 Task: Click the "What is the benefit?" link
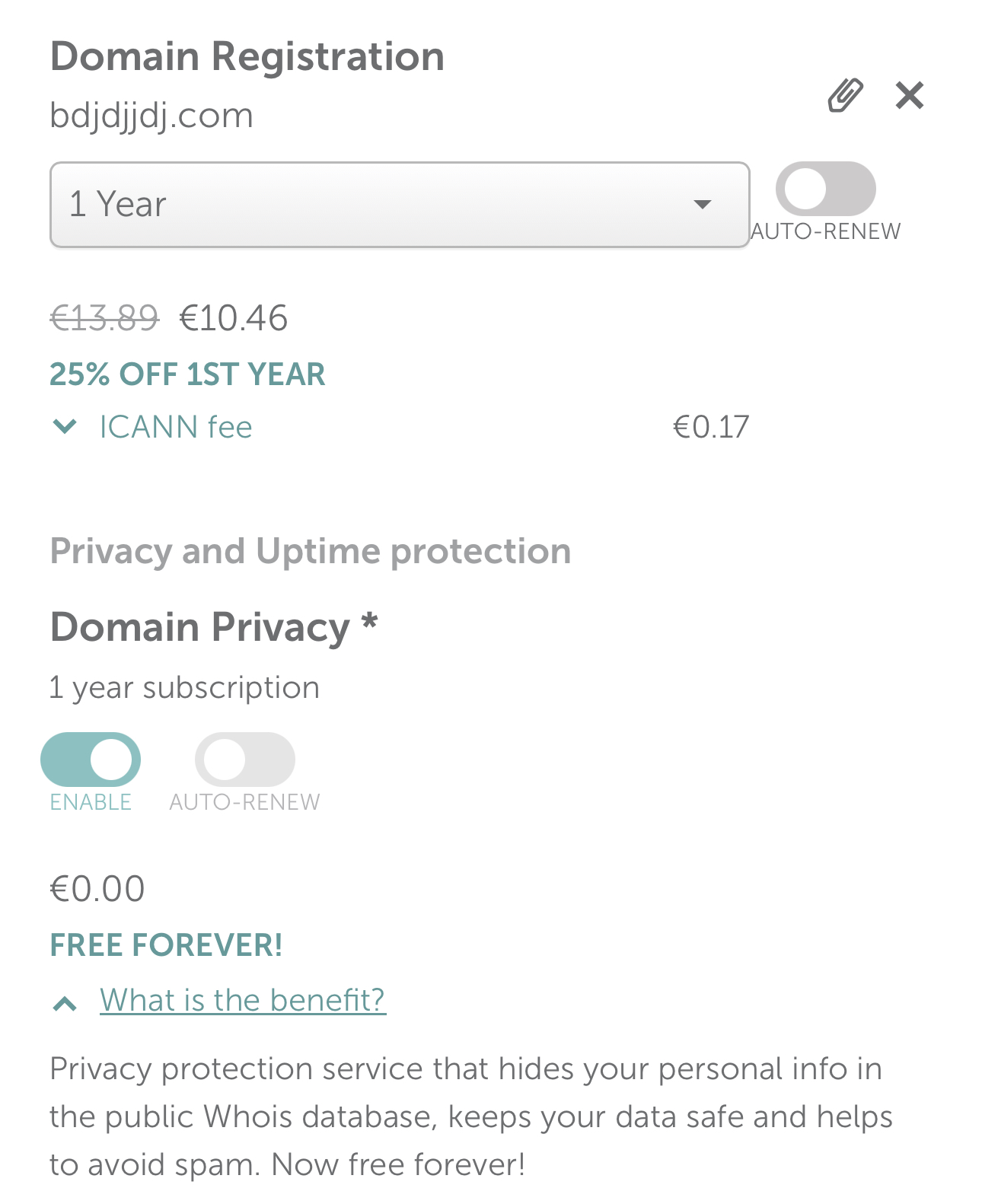click(x=243, y=1000)
